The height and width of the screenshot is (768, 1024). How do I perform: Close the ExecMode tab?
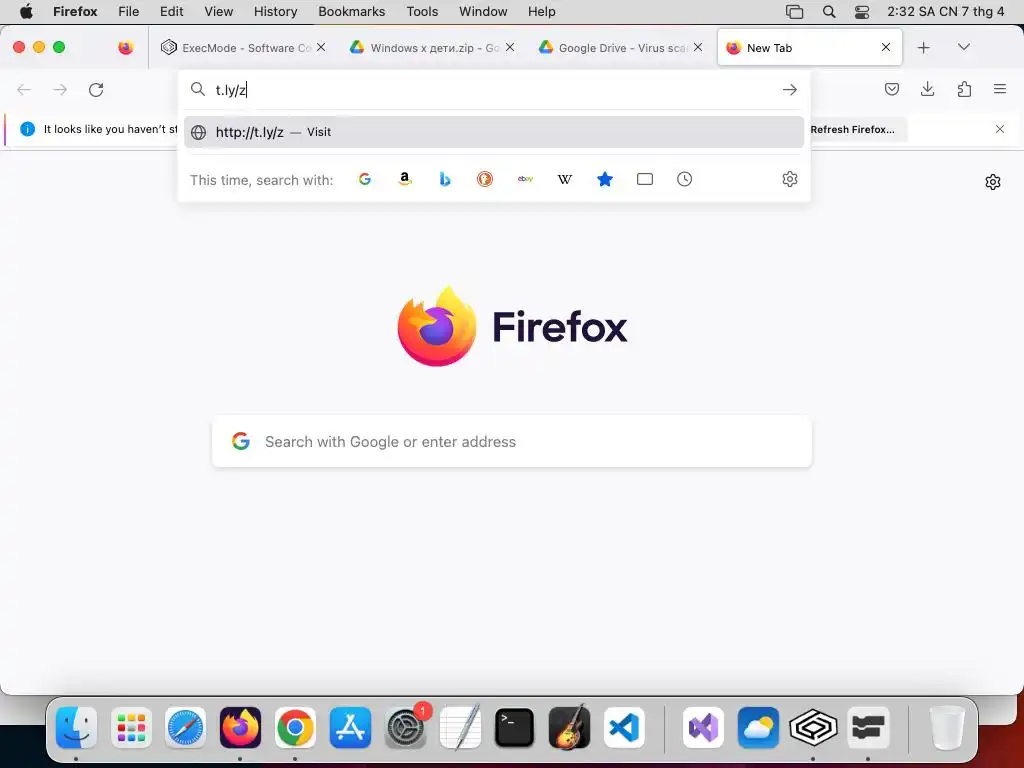[321, 47]
